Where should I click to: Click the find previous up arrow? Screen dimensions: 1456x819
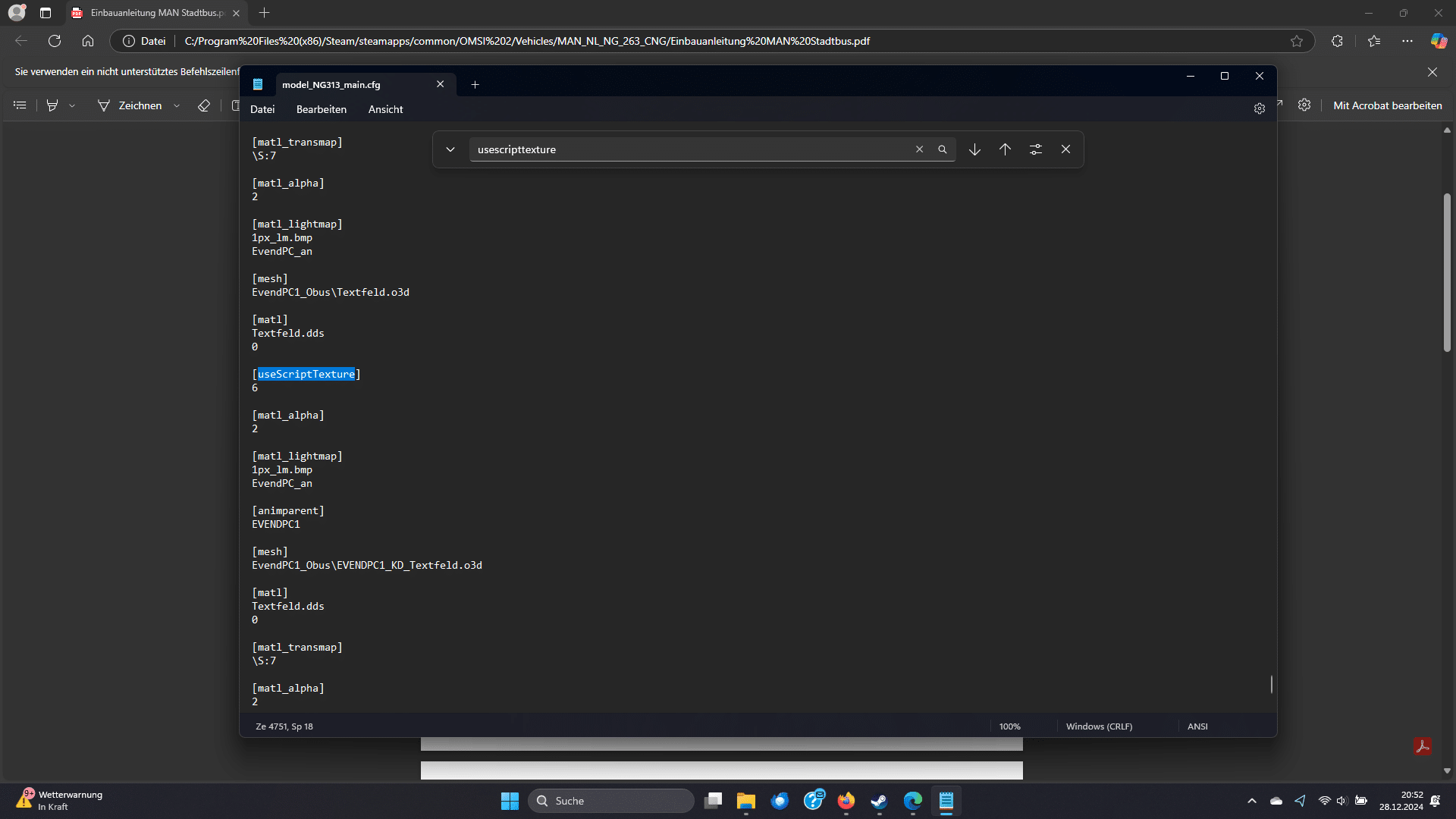[x=1005, y=149]
